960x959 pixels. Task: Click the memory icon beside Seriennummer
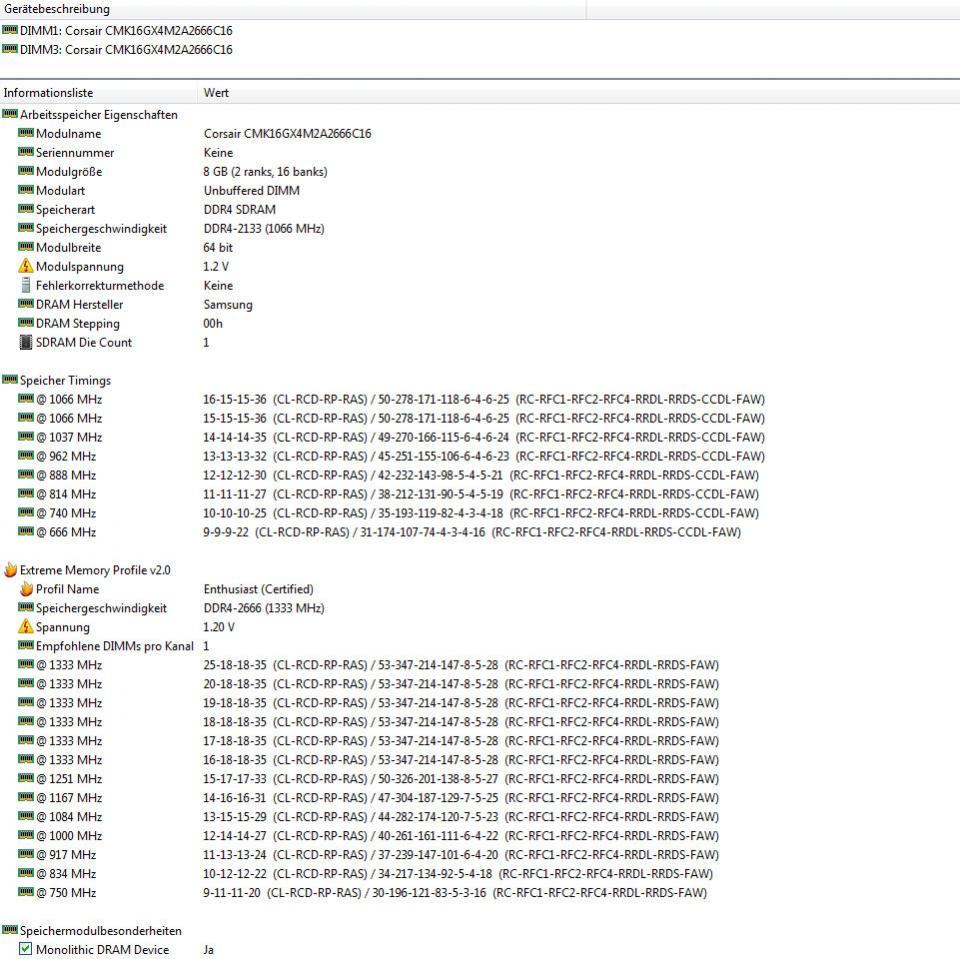[26, 152]
